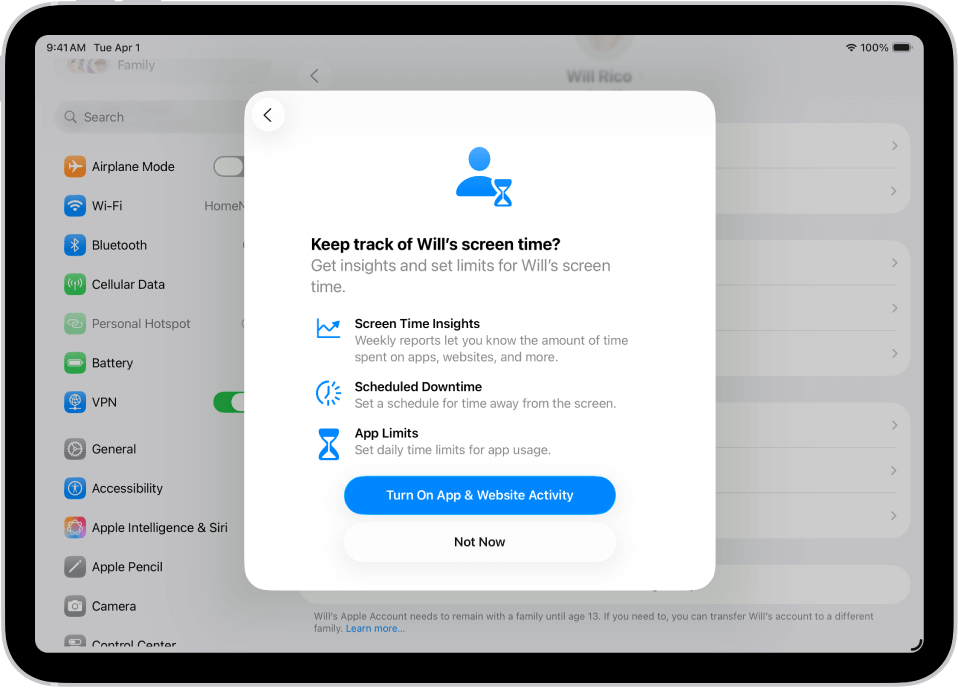The height and width of the screenshot is (690, 958).
Task: Disable the VPN toggle
Action: coord(230,401)
